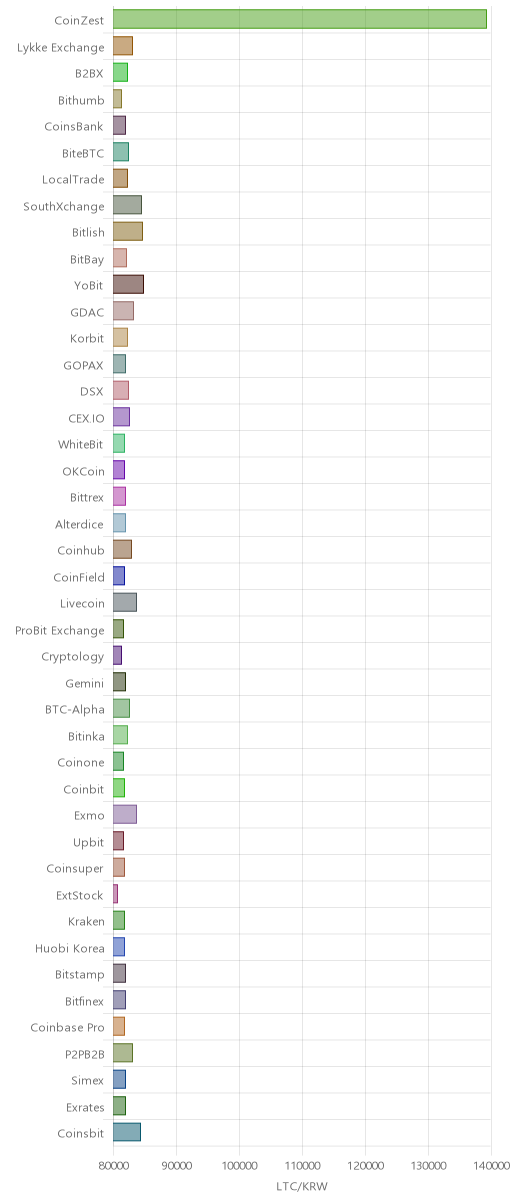Click the Exmo purple bar
Viewport: 512px width, 1204px height.
tap(125, 814)
